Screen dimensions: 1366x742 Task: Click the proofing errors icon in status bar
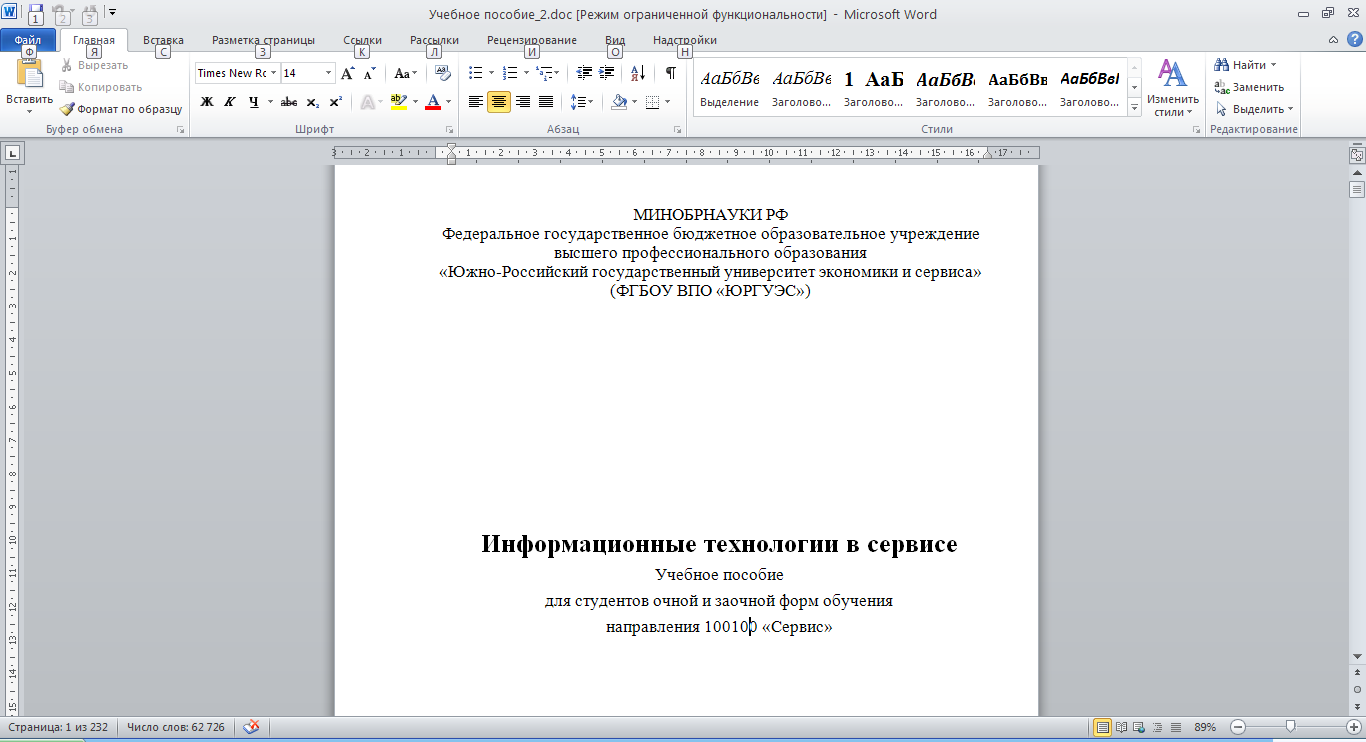point(253,727)
